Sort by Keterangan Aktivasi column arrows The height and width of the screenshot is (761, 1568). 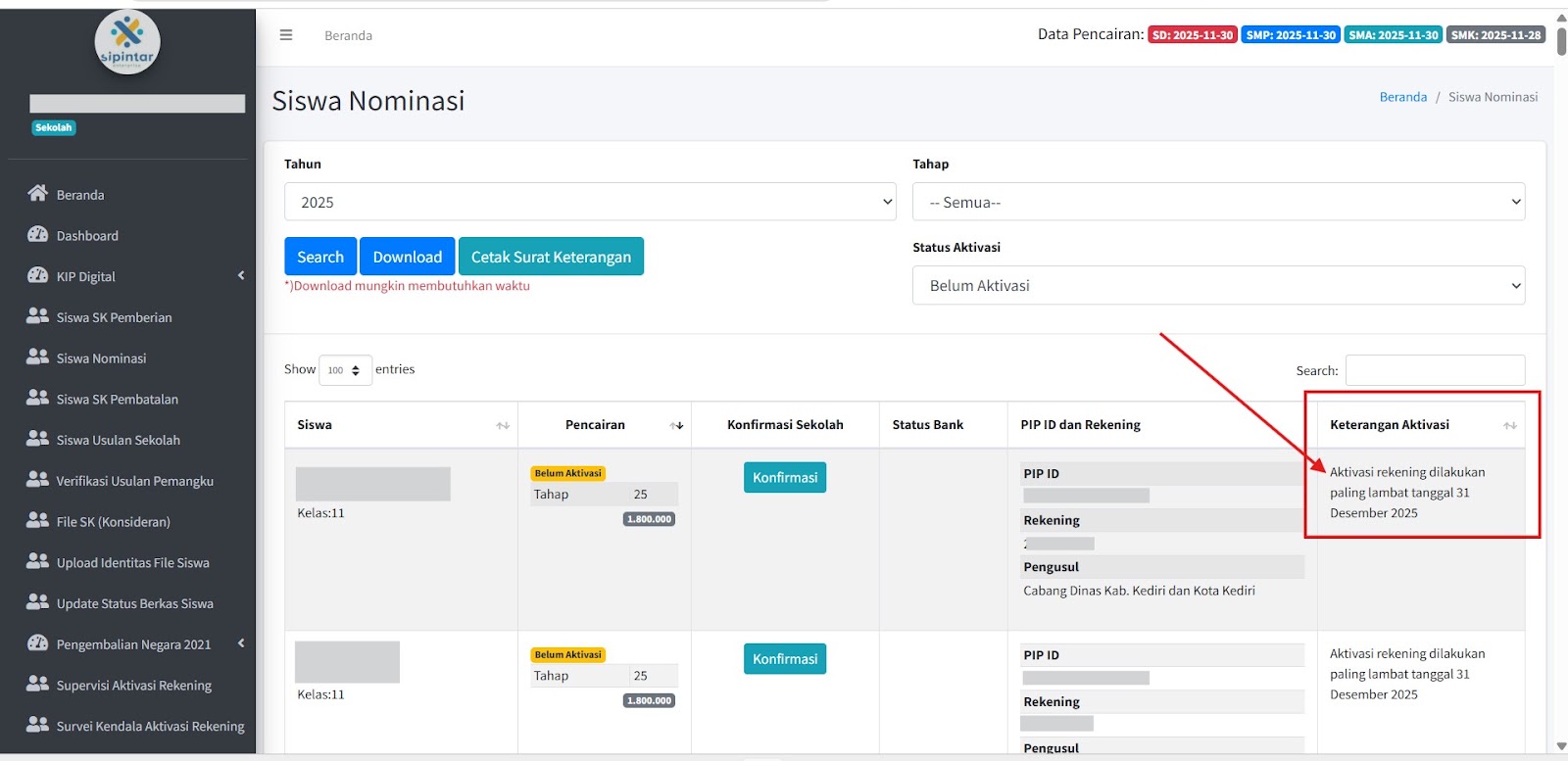click(x=1510, y=425)
